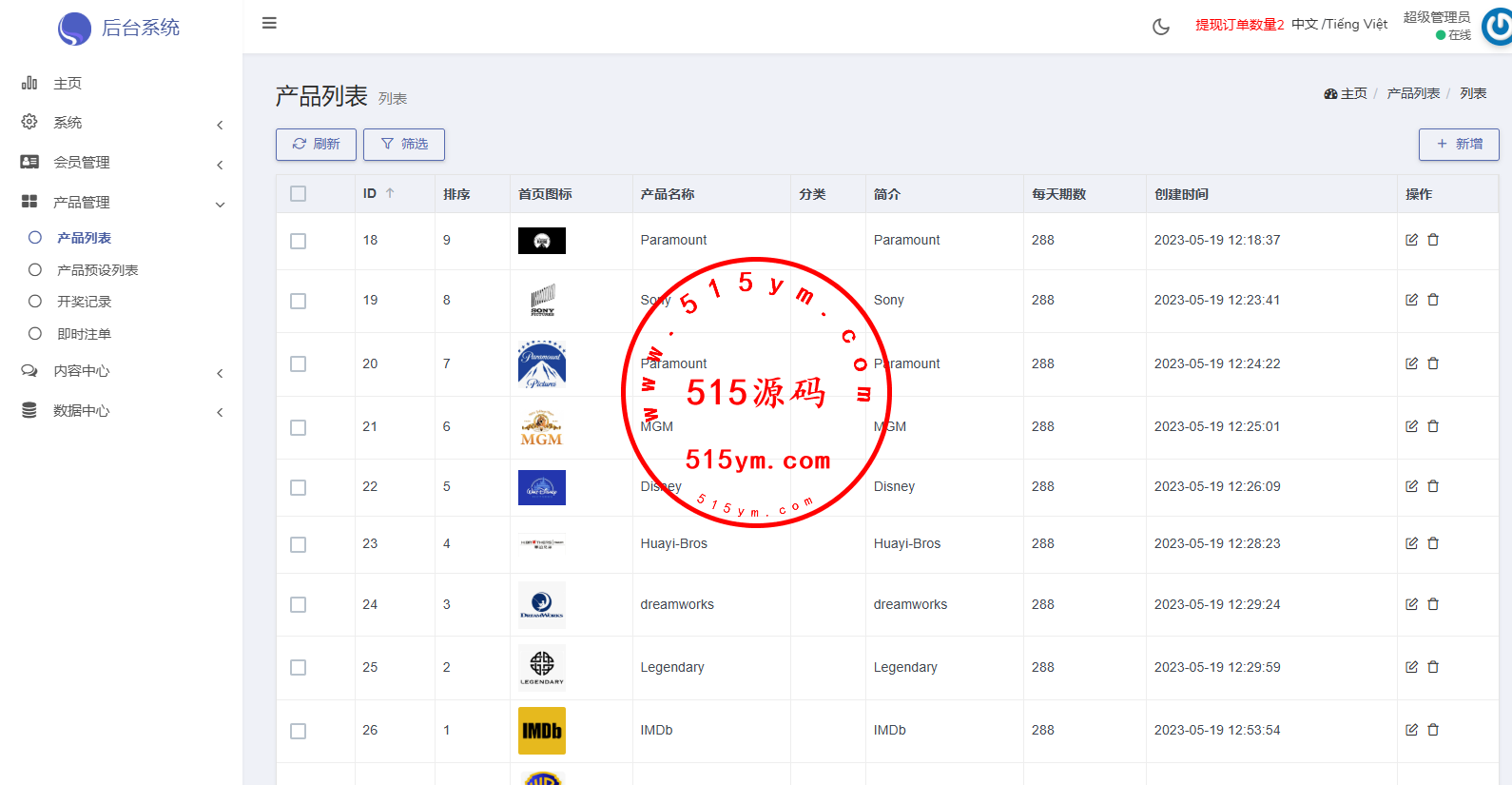Viewport: 1512px width, 785px height.
Task: Delete the Disney row
Action: [x=1433, y=486]
